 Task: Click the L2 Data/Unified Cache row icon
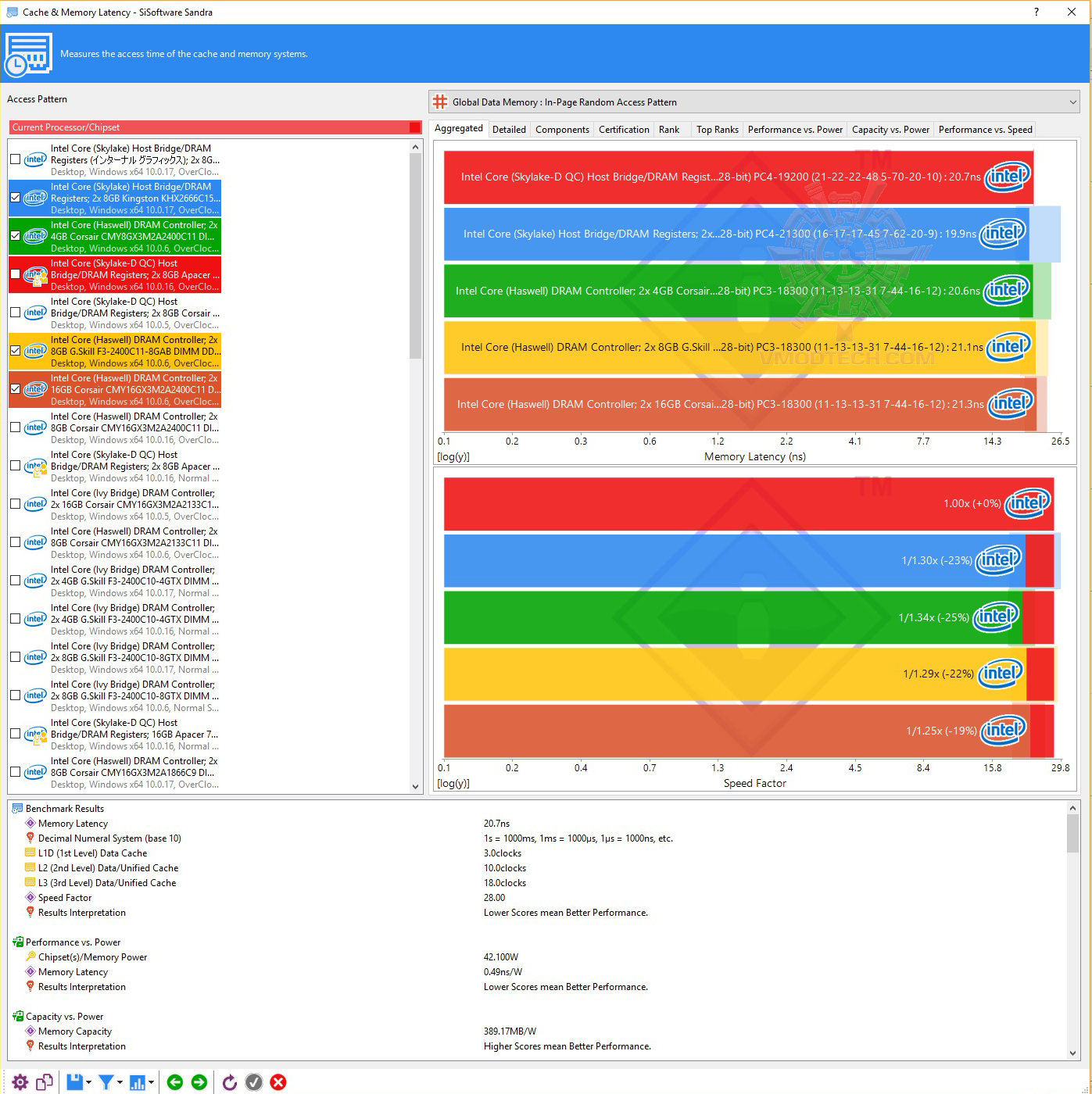[x=30, y=868]
